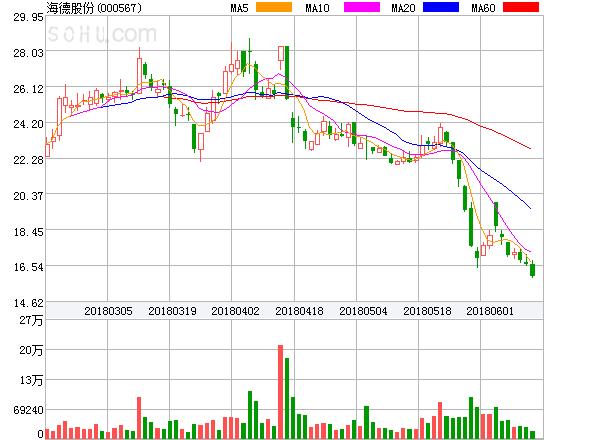
Task: Click the 20180319 date label
Action: (x=172, y=311)
